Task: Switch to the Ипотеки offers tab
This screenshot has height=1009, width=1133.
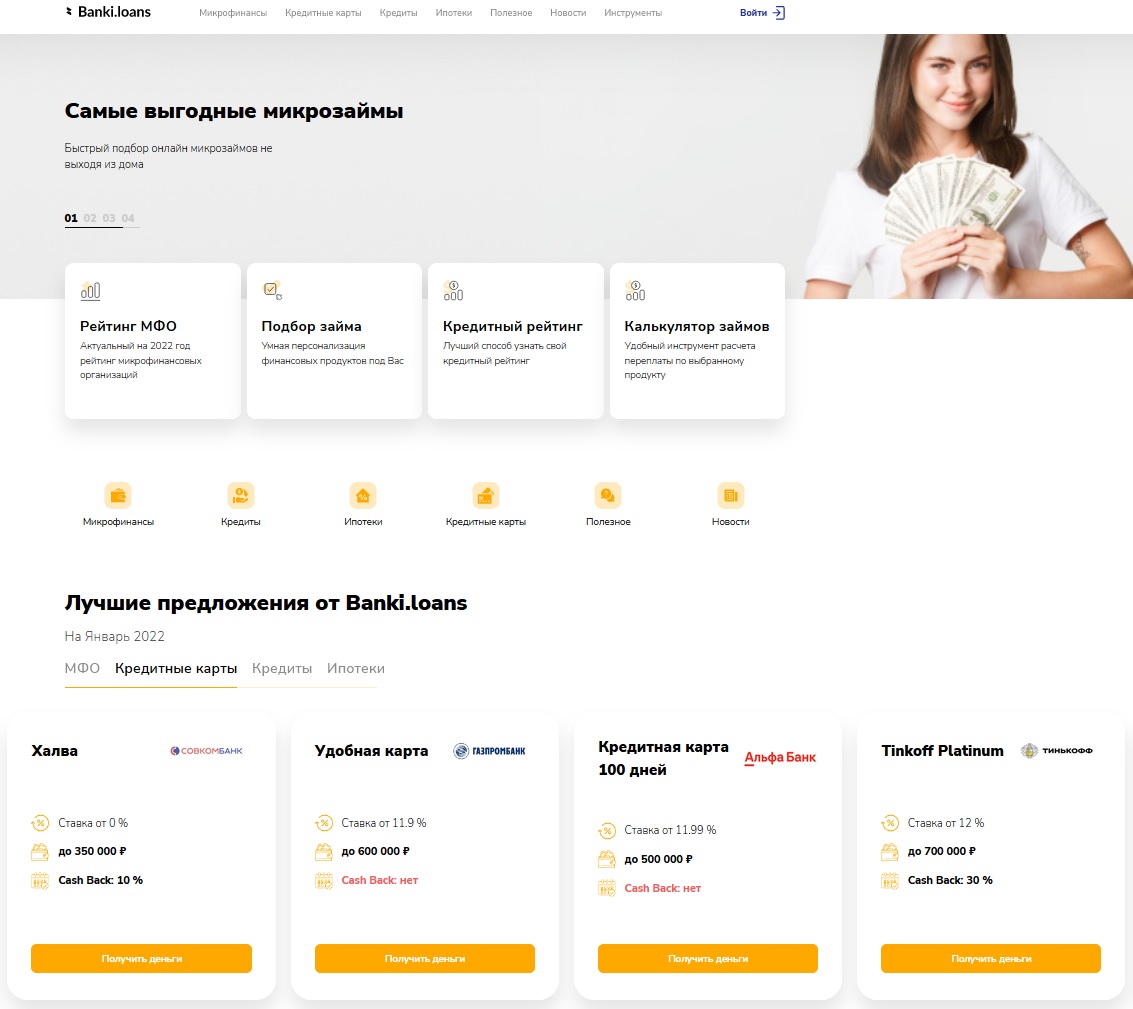Action: [x=356, y=669]
